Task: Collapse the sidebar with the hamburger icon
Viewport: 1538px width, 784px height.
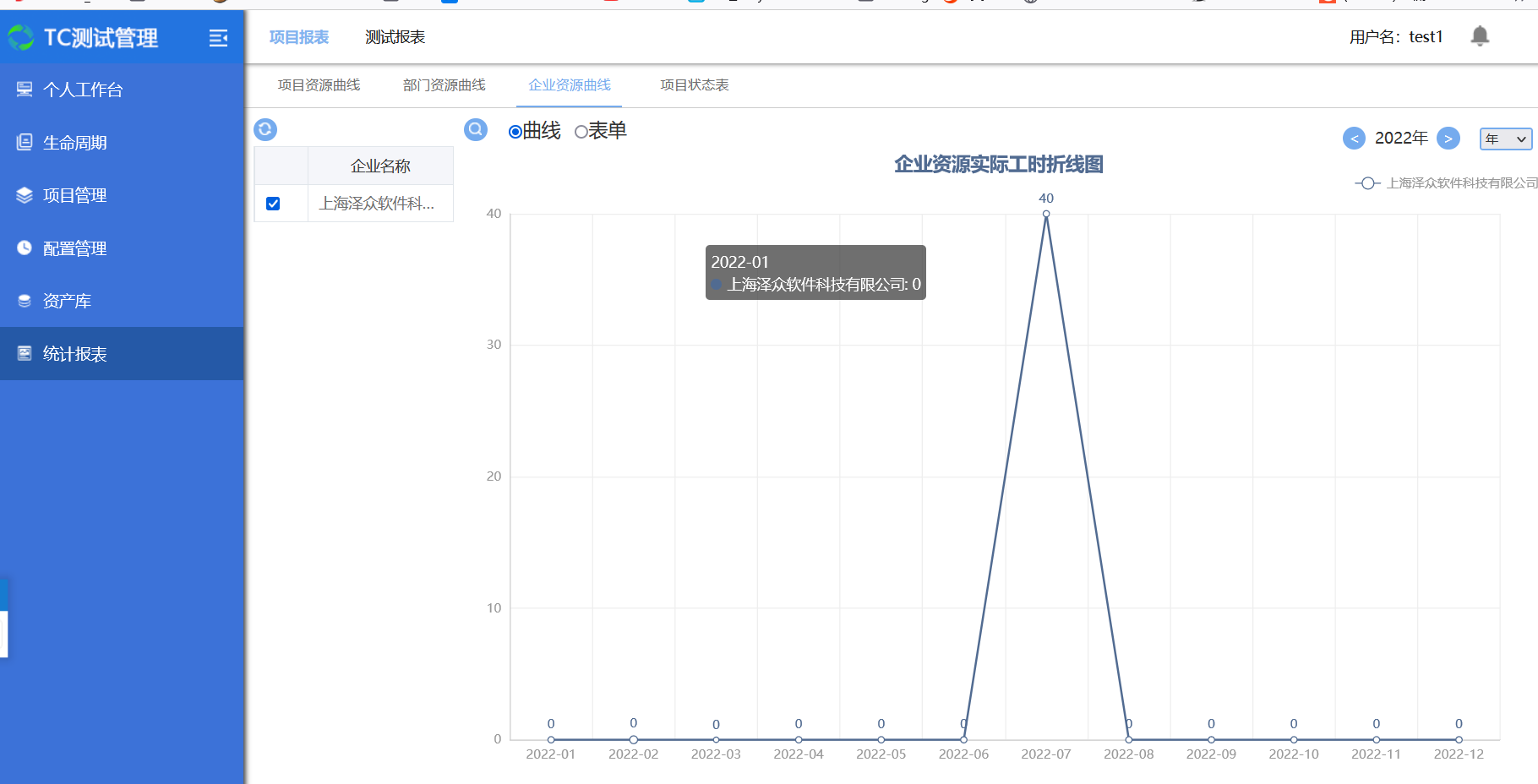Action: 218,38
